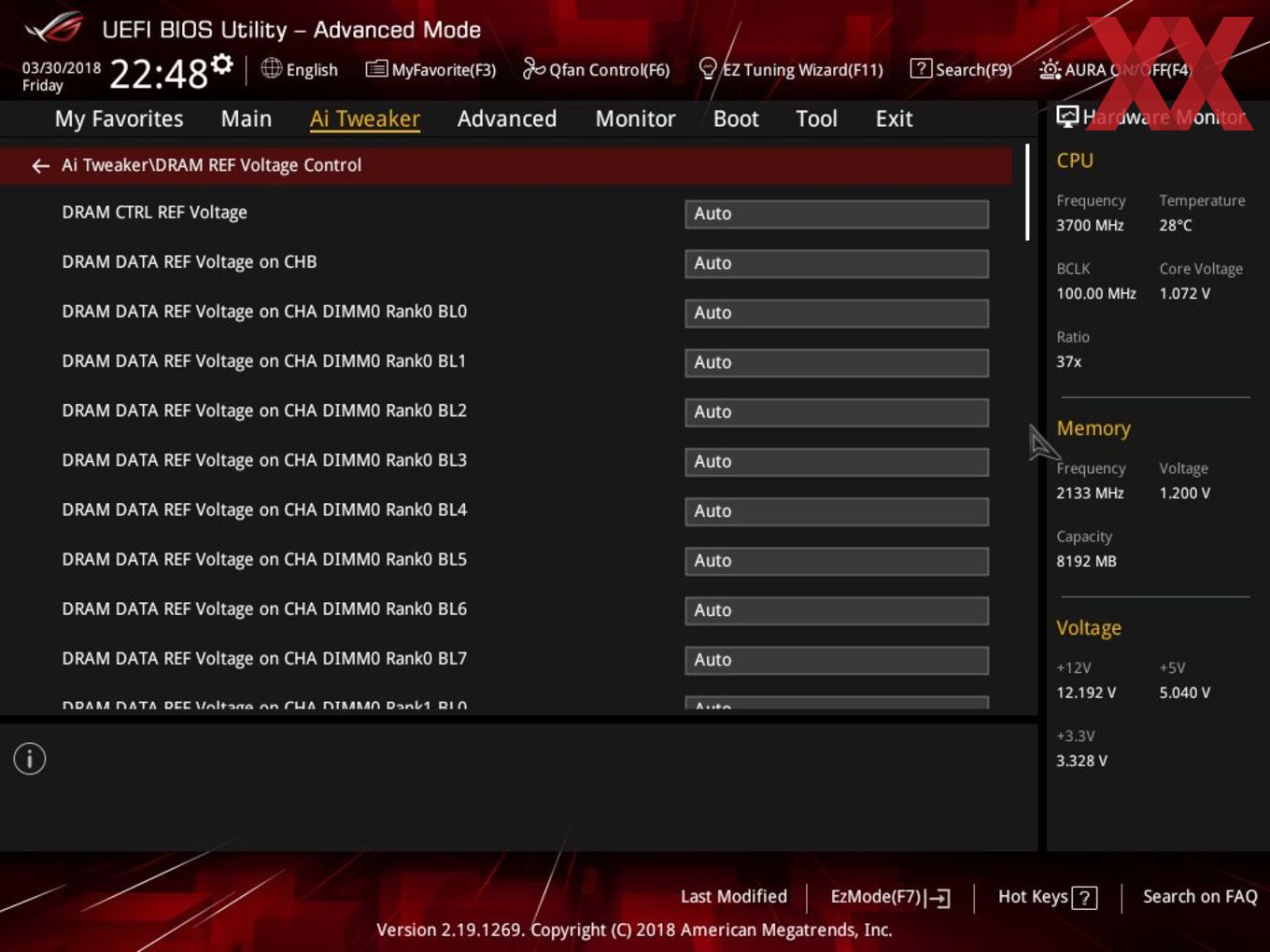Click the capacity 8192 MB value

1086,561
